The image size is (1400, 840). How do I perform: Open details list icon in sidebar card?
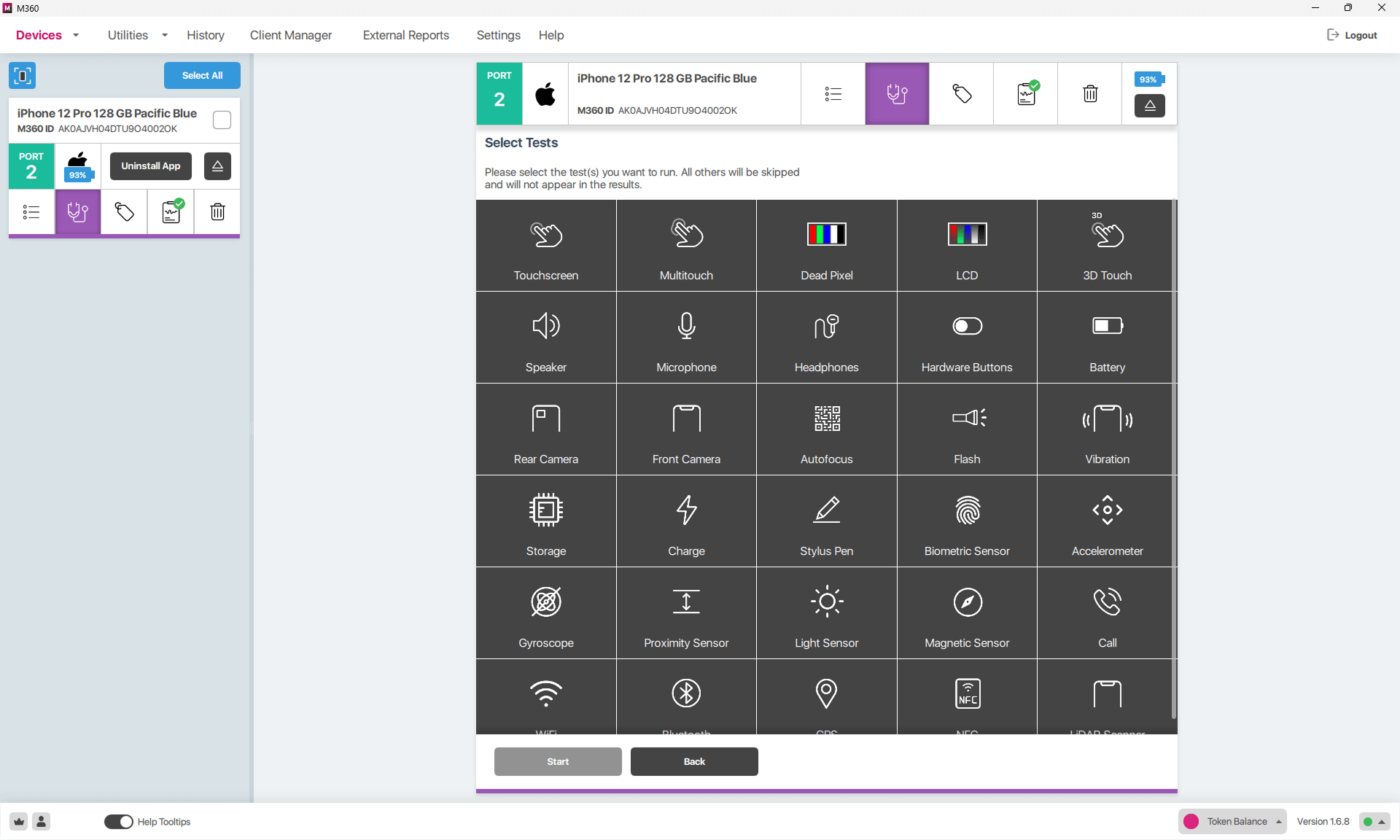click(31, 212)
